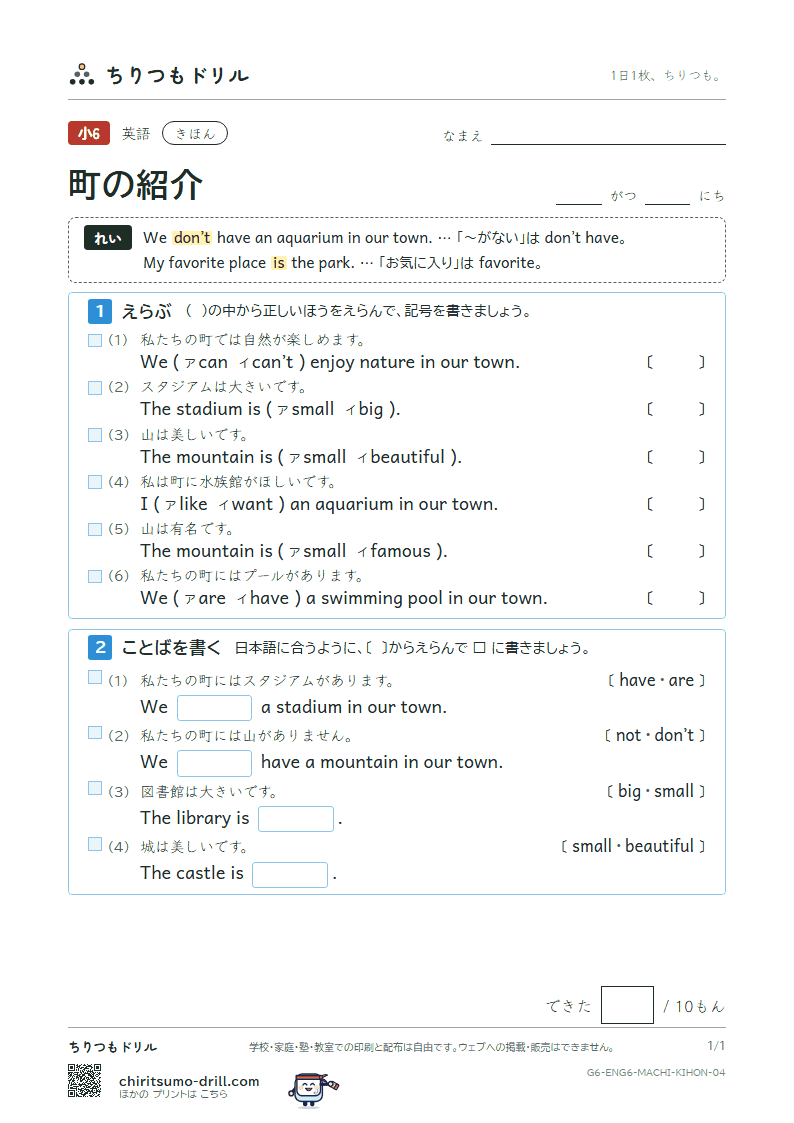Click option ア can in question (1)
Viewport: 794px width, 1123px height.
(206, 363)
